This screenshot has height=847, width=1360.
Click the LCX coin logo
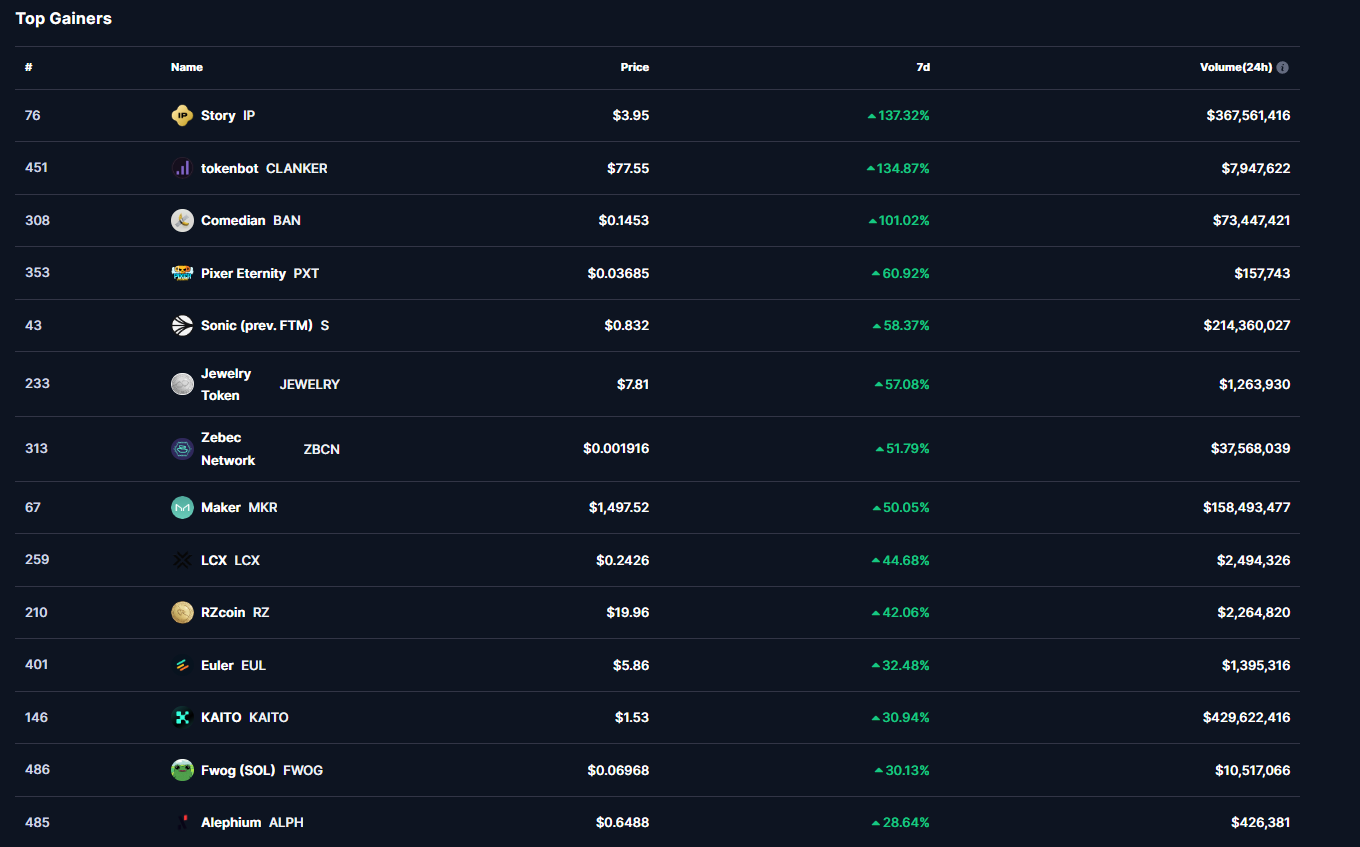(182, 560)
